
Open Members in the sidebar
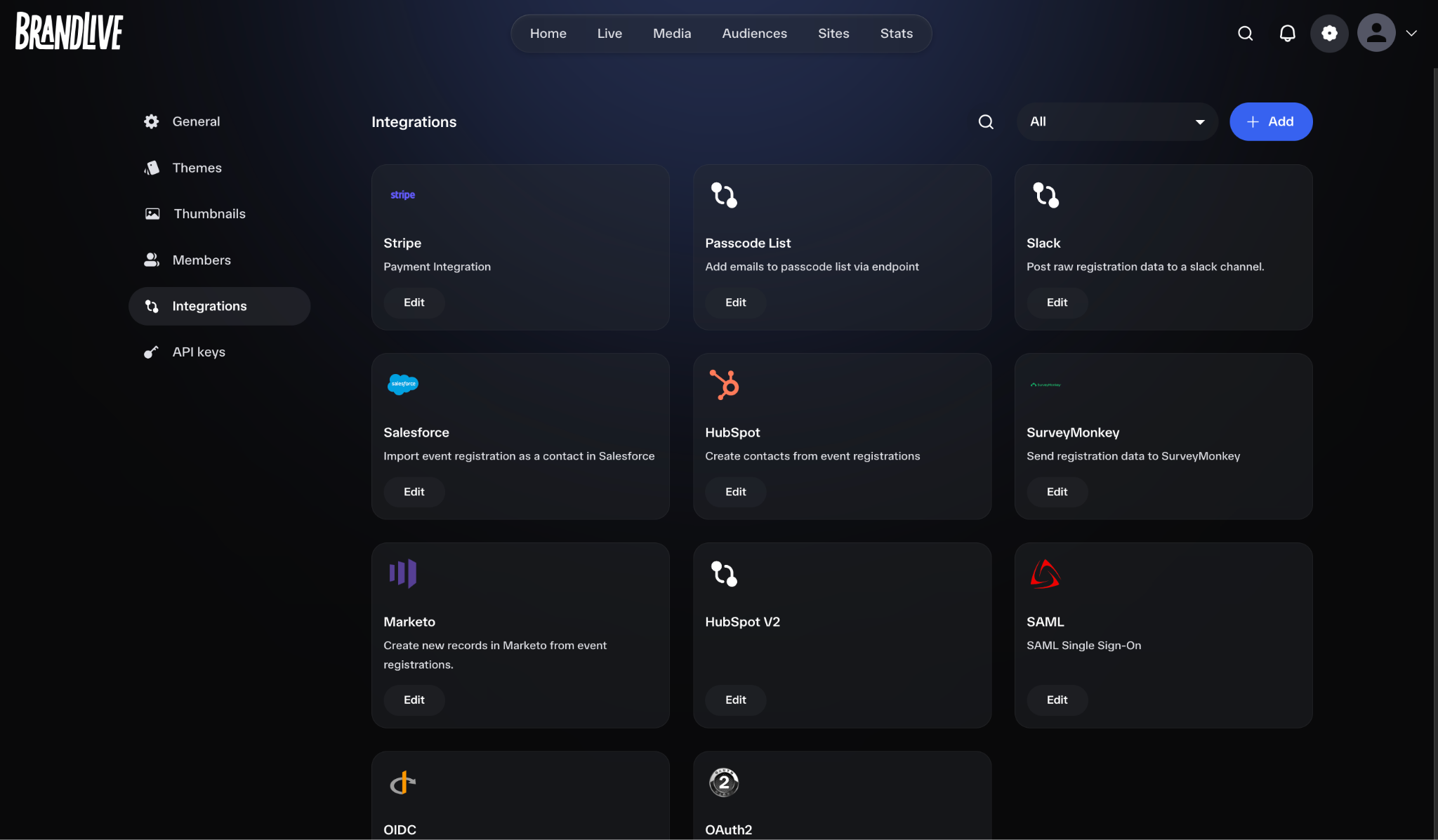pyautogui.click(x=220, y=260)
